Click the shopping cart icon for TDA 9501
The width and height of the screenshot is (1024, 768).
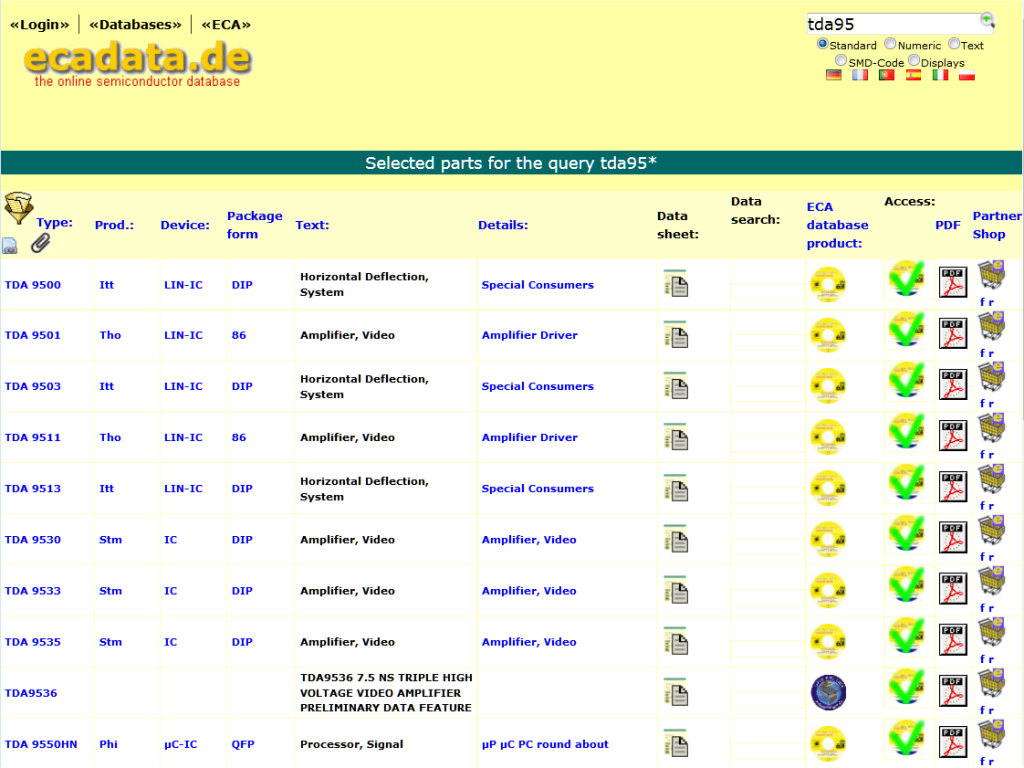coord(991,326)
